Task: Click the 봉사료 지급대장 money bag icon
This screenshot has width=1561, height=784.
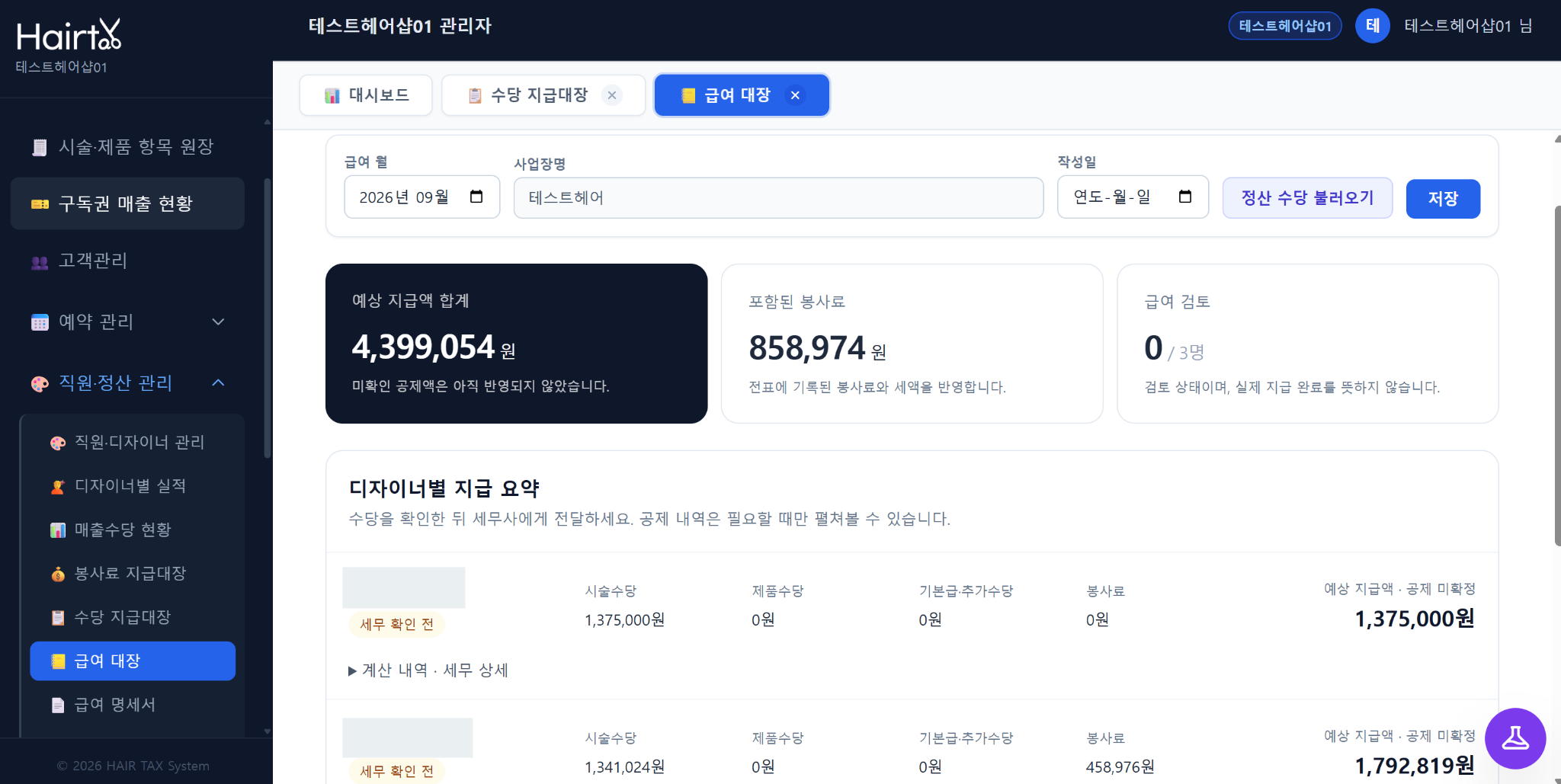Action: [58, 574]
